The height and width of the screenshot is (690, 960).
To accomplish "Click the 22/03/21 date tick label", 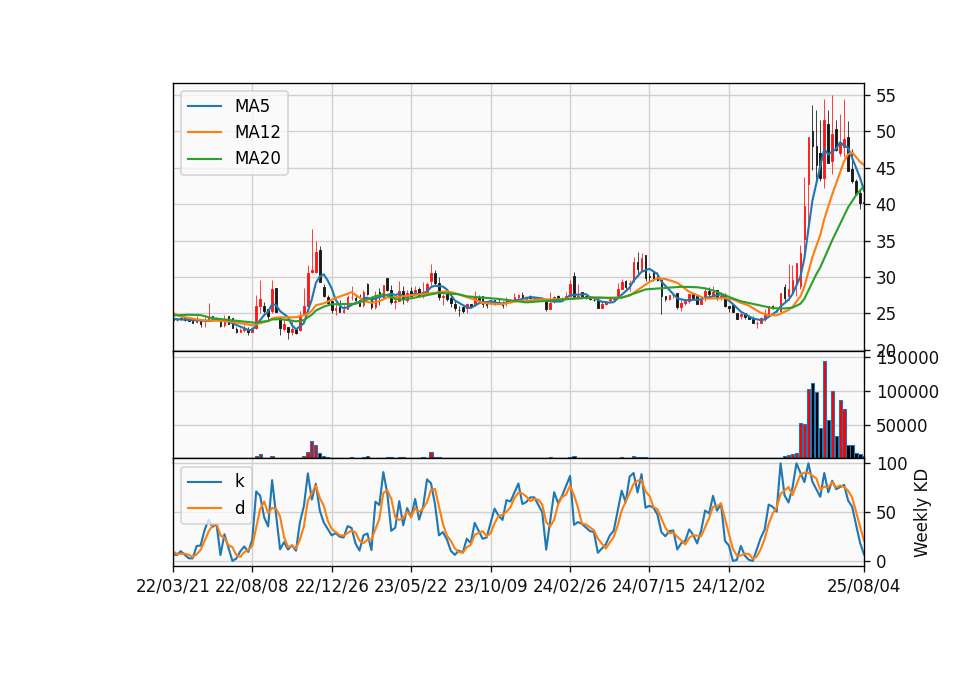I will tap(173, 586).
